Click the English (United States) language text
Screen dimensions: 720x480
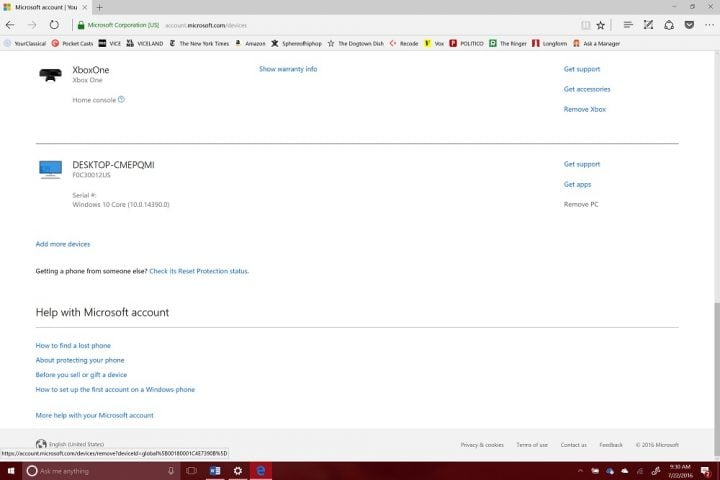click(x=76, y=444)
